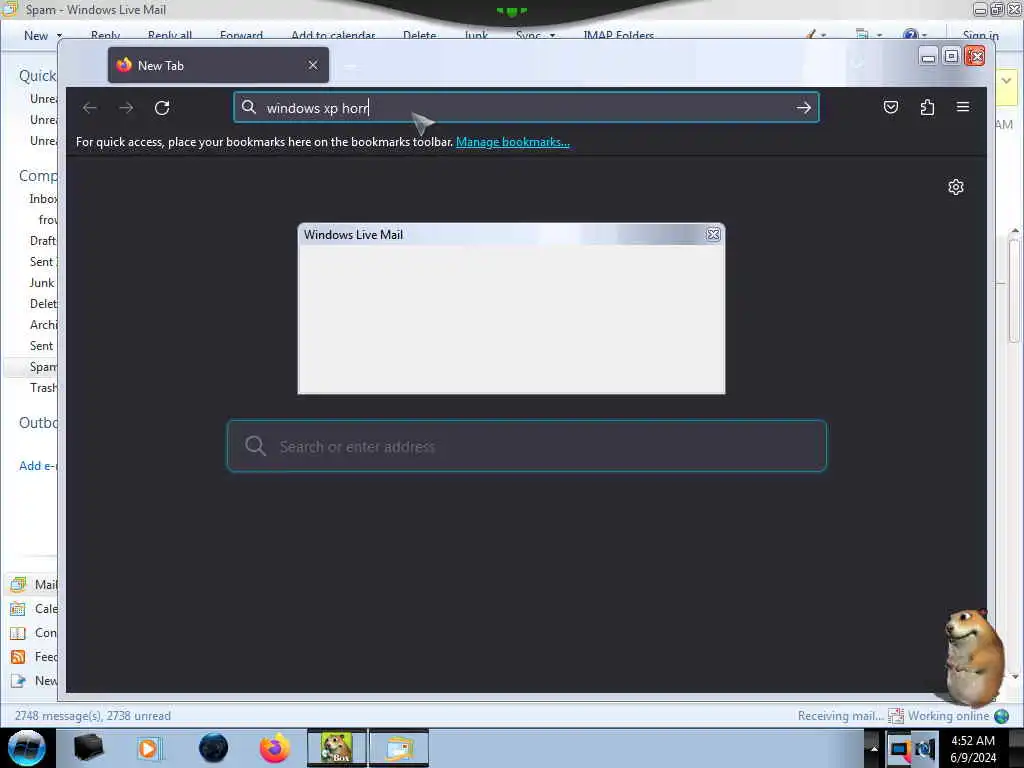
Task: Click Delete in Live Mail toolbar
Action: (419, 35)
